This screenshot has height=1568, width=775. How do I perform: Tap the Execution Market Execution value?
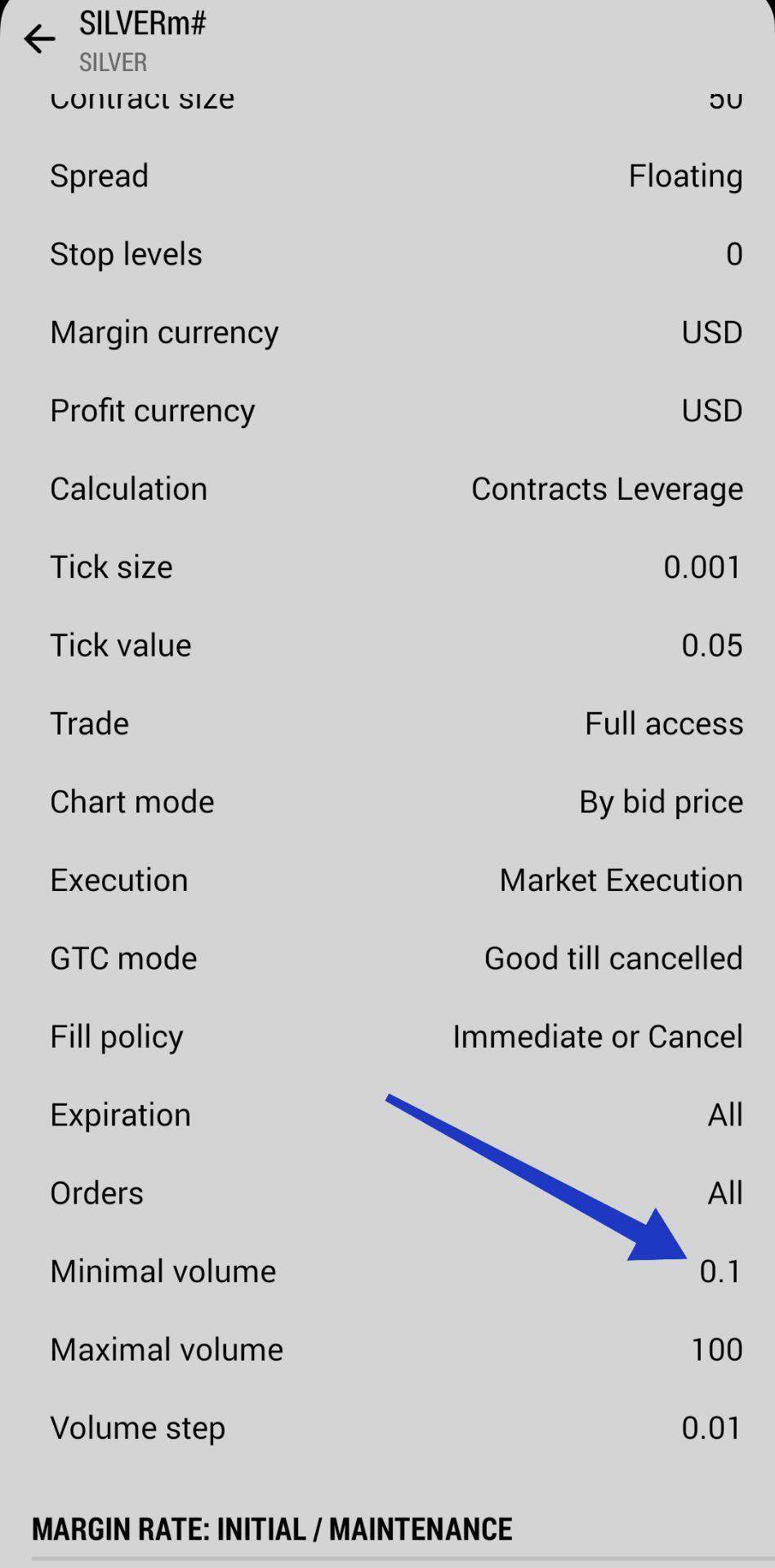click(621, 880)
